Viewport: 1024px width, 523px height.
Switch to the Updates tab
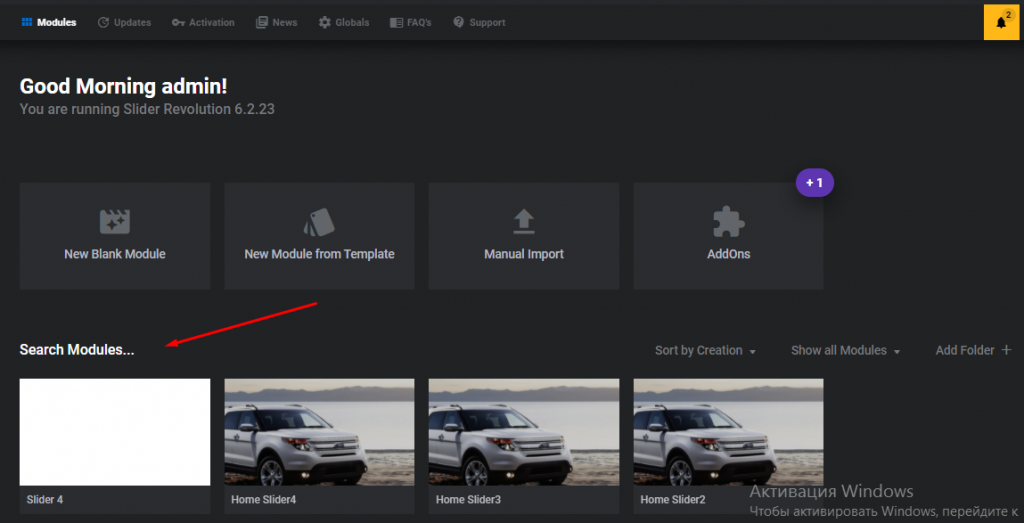pyautogui.click(x=124, y=22)
